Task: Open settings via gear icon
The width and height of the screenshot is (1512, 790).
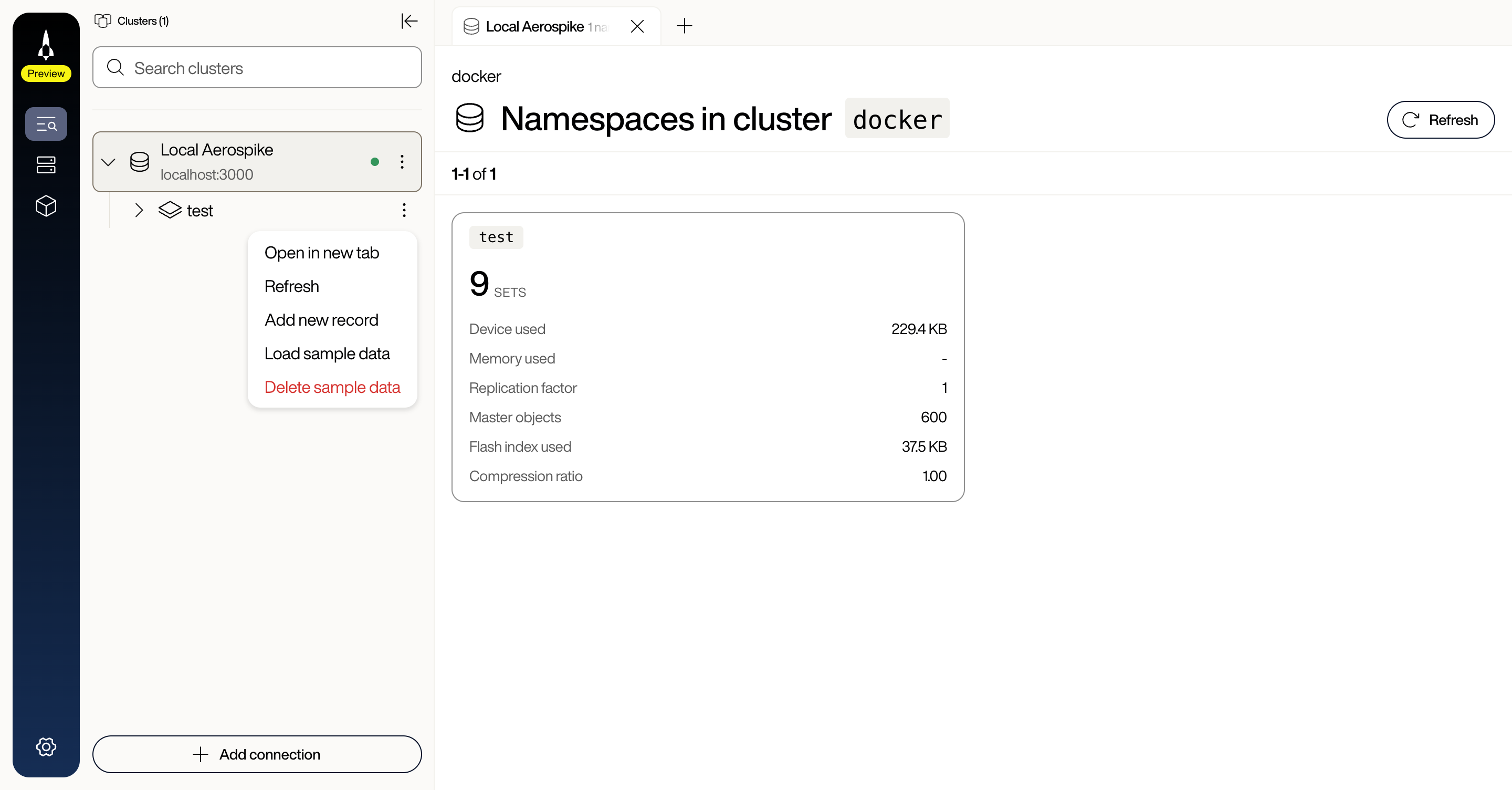Action: click(x=46, y=746)
